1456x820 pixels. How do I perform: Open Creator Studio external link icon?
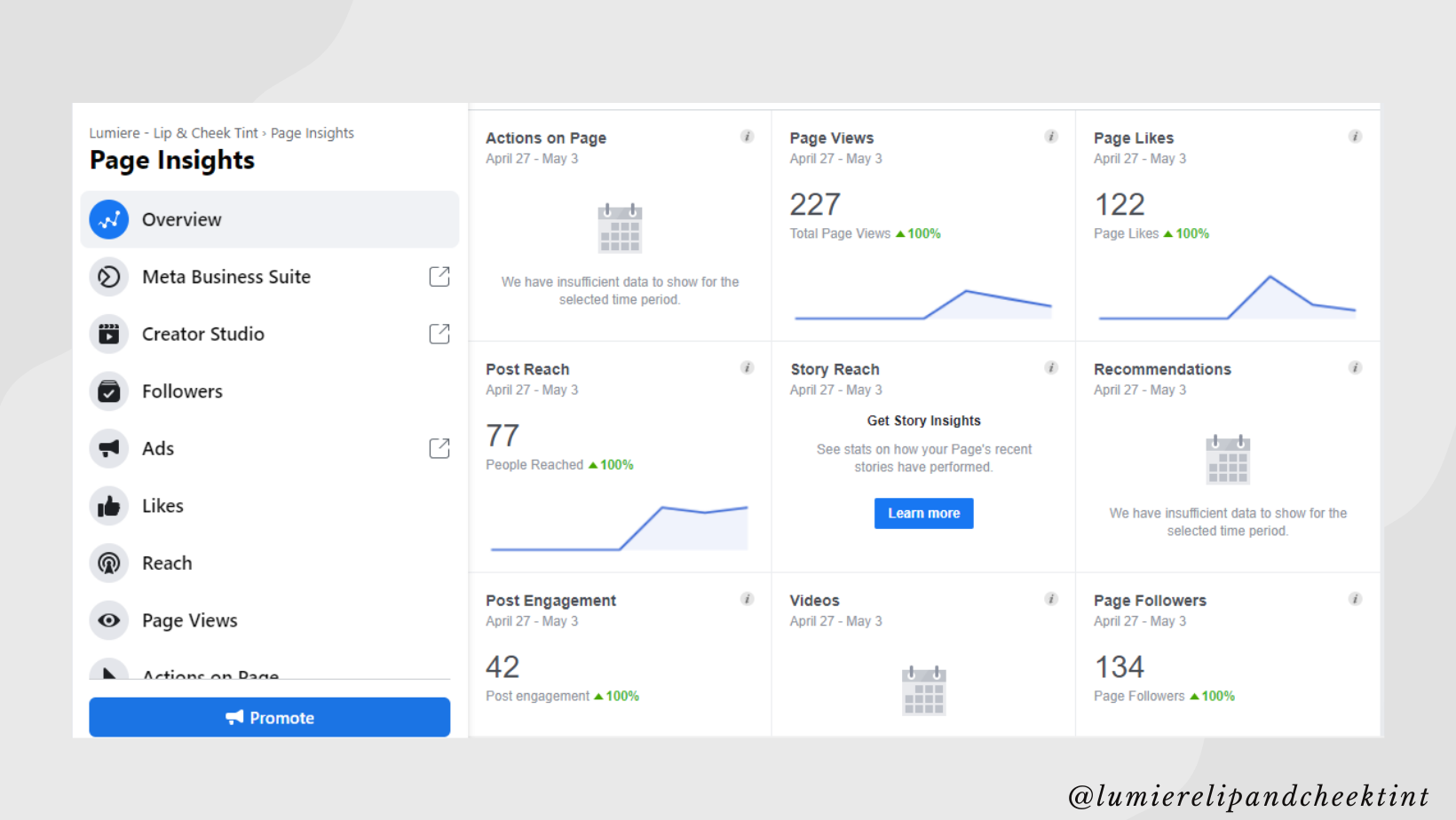(439, 334)
